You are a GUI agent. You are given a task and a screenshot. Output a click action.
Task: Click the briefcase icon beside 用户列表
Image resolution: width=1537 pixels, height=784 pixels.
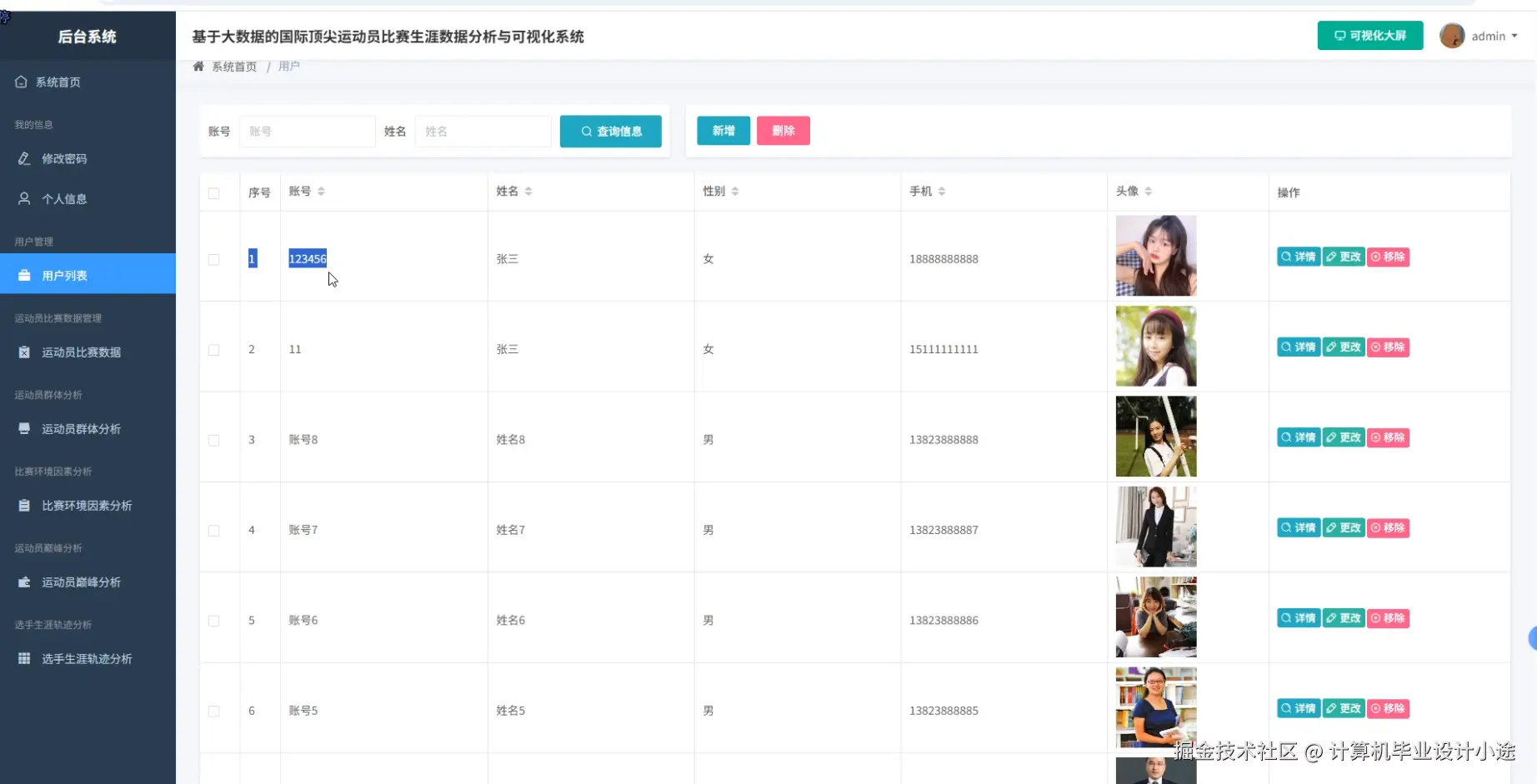pyautogui.click(x=24, y=275)
